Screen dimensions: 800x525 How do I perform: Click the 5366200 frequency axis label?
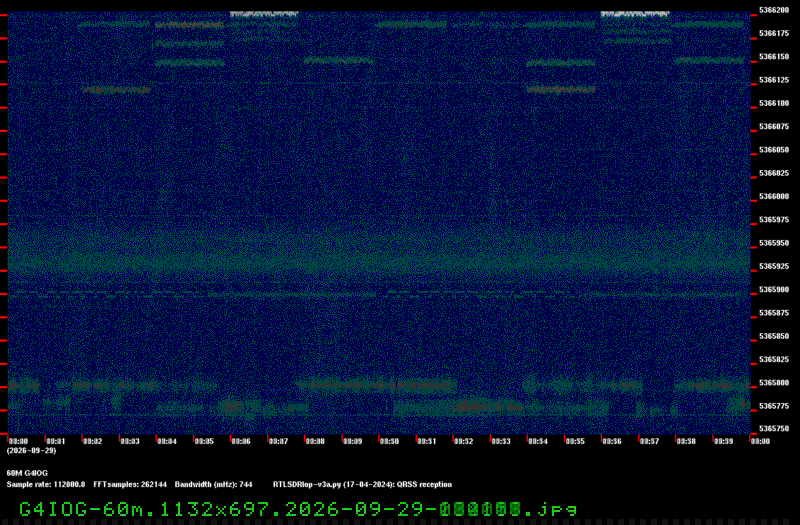(x=774, y=10)
